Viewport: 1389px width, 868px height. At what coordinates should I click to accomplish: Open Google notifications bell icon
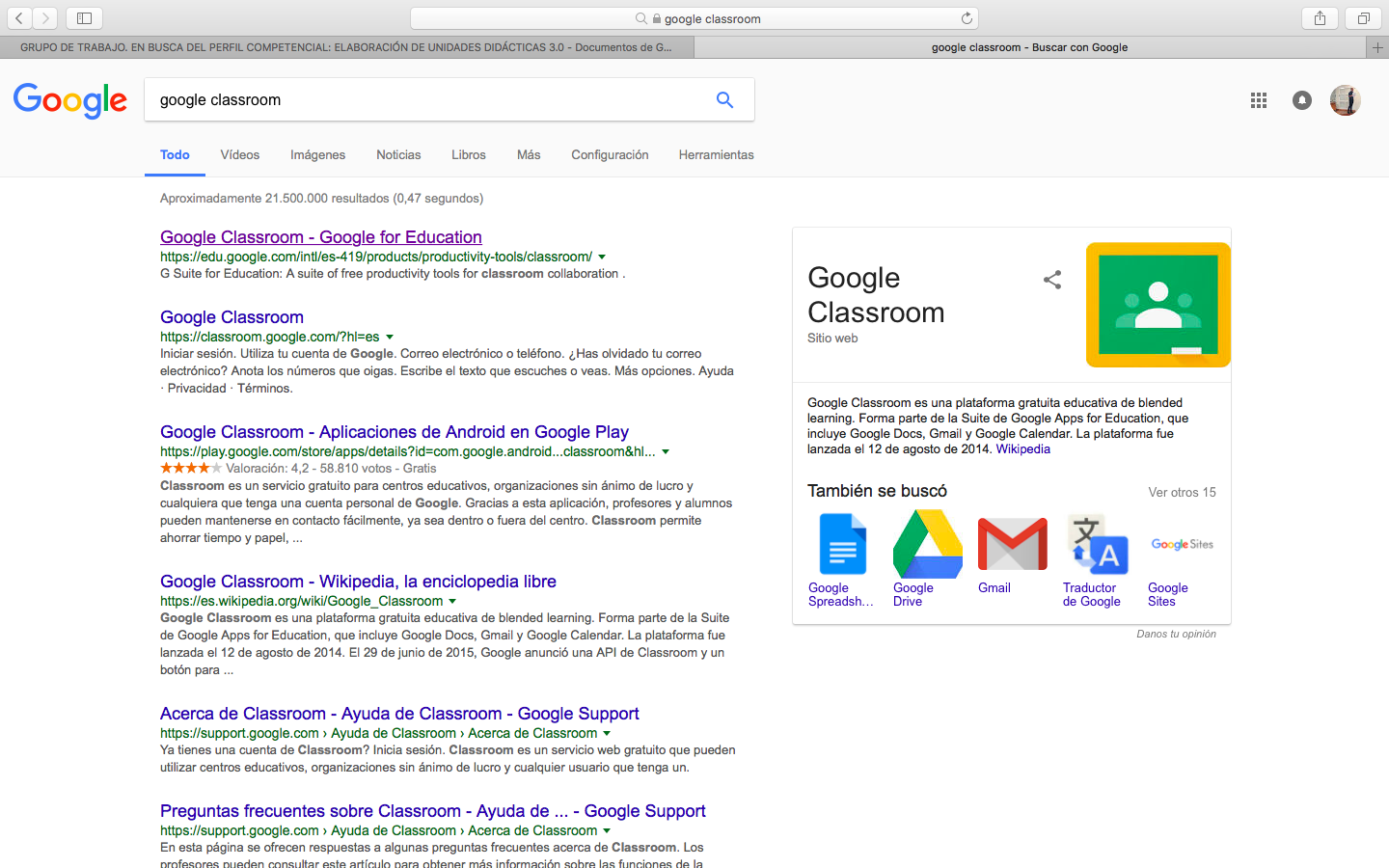tap(1302, 100)
